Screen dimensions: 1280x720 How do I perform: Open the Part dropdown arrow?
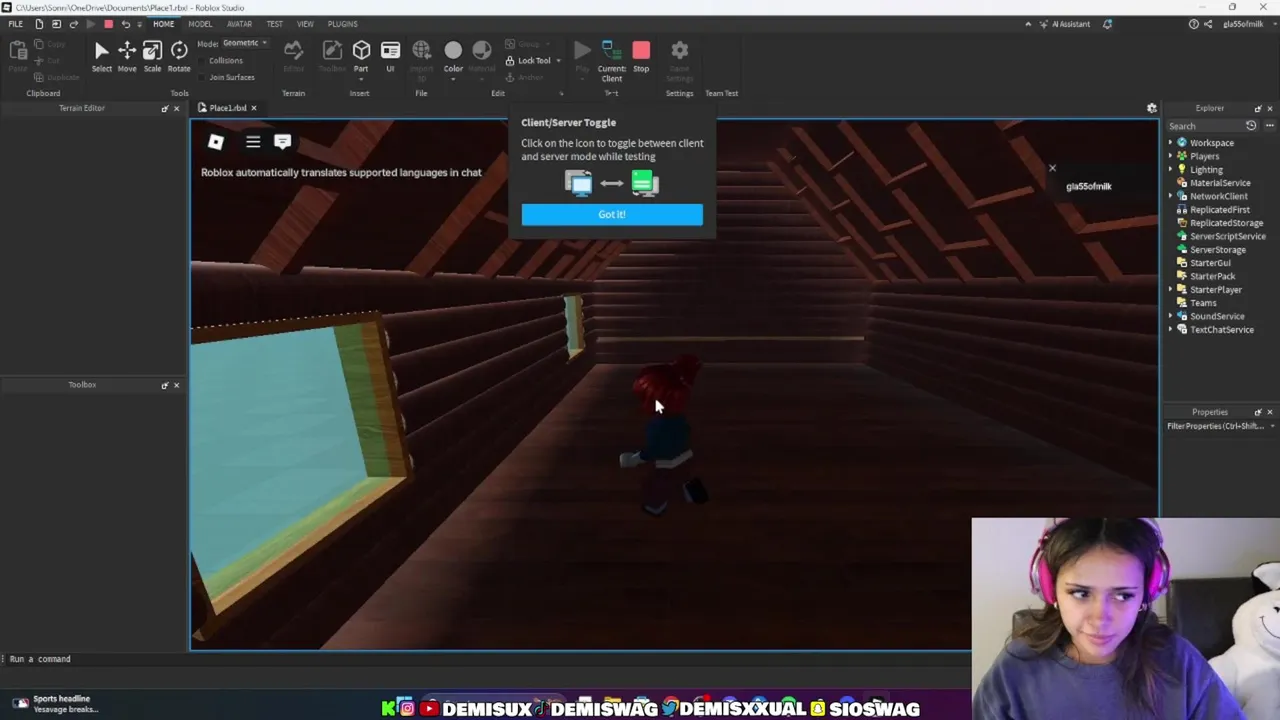pyautogui.click(x=361, y=78)
